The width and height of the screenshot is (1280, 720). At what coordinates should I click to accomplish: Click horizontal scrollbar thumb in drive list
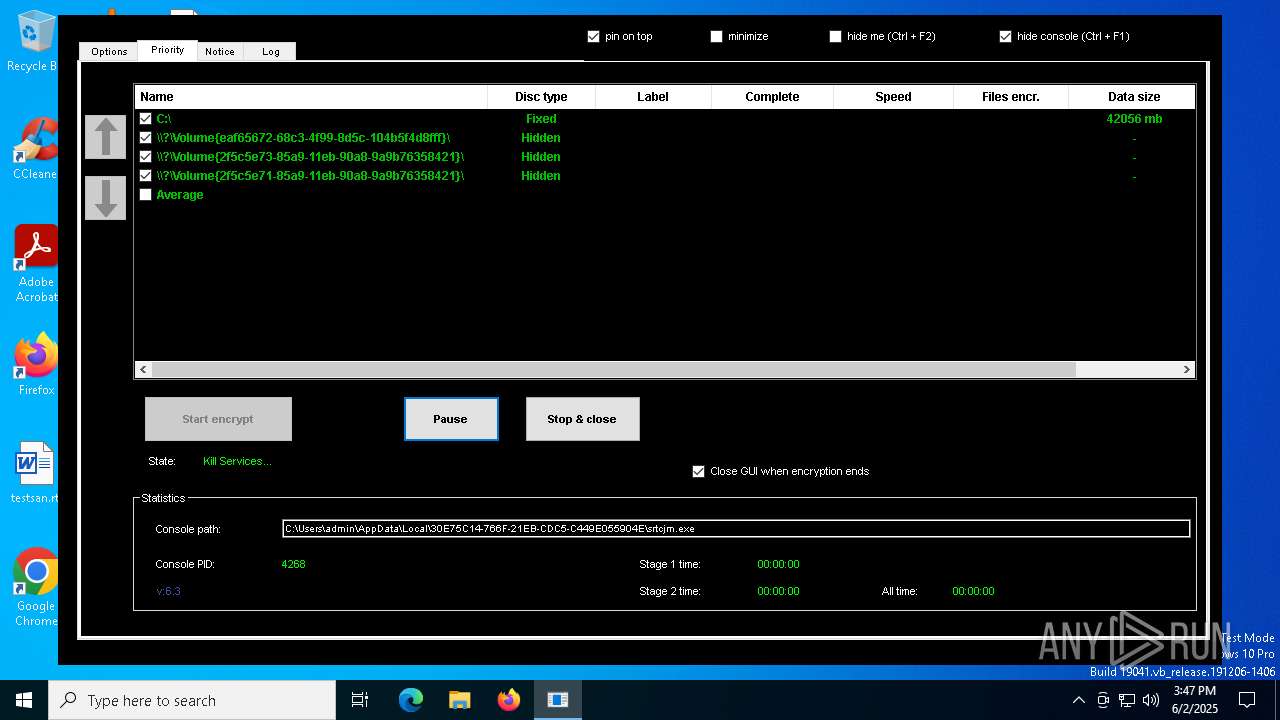(614, 369)
